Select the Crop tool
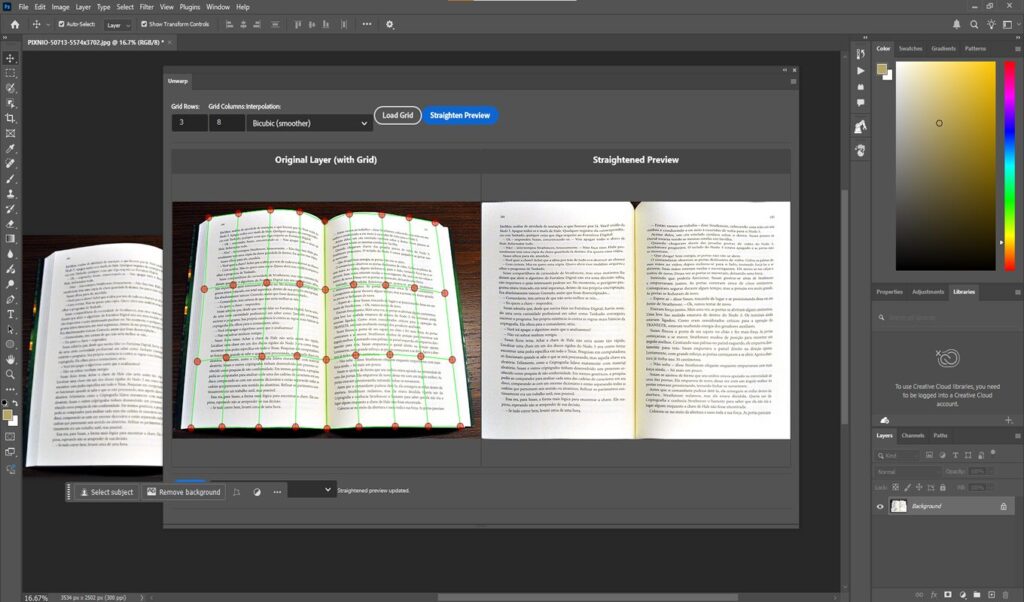1024x602 pixels. pyautogui.click(x=11, y=118)
